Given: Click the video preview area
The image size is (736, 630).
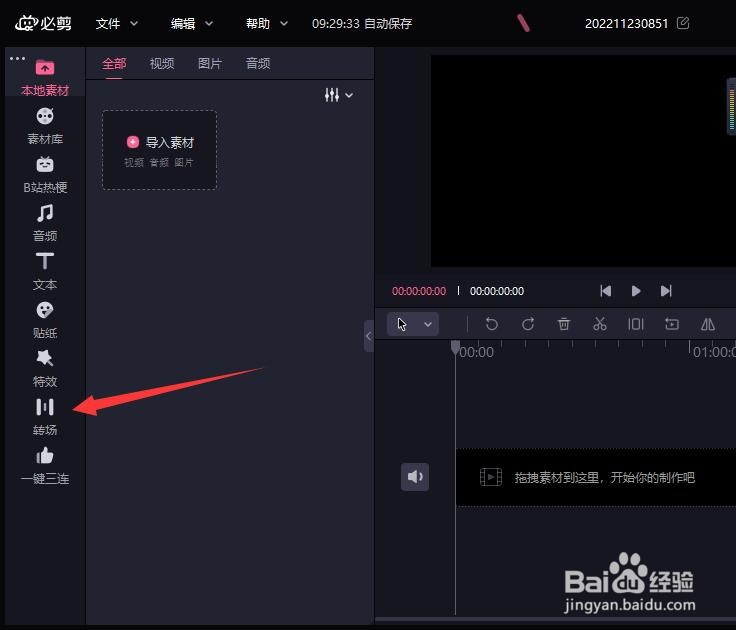Looking at the screenshot, I should (583, 161).
